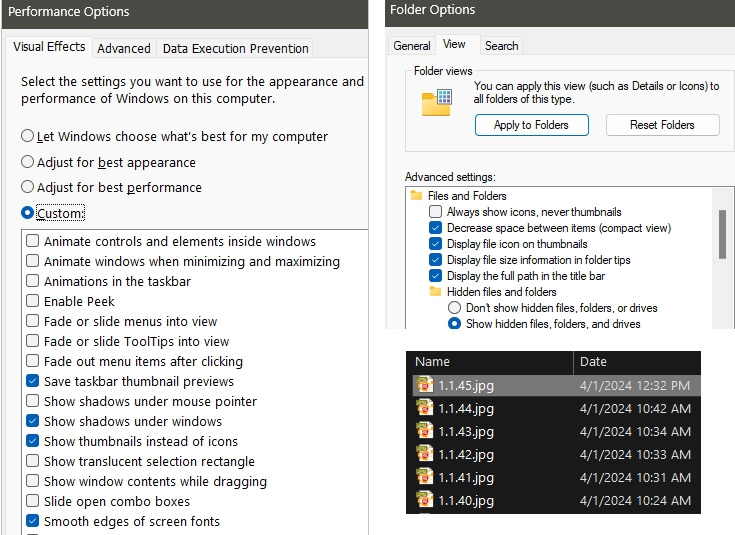This screenshot has width=735, height=535.
Task: Select the file name 1.1.40.jpg
Action: coord(466,500)
